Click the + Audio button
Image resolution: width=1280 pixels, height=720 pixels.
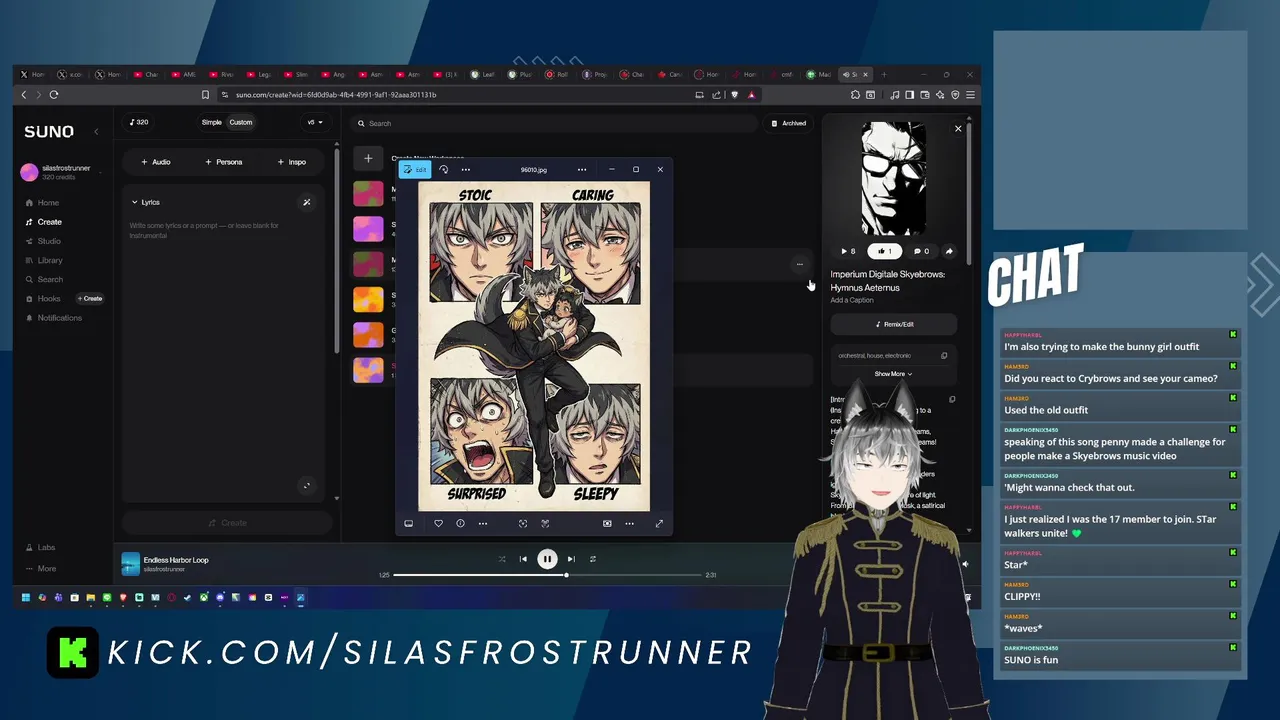pyautogui.click(x=156, y=162)
